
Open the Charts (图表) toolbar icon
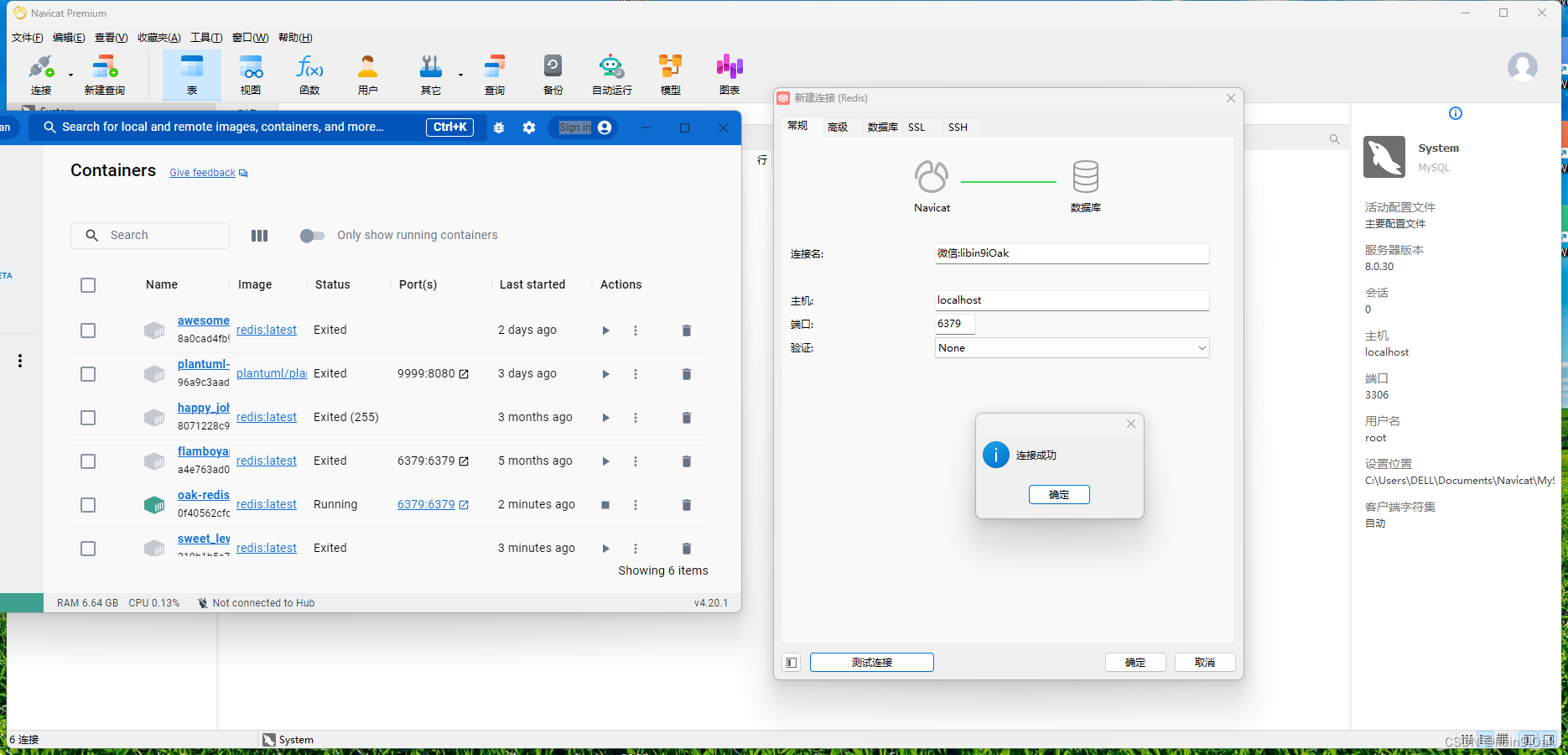(x=729, y=75)
